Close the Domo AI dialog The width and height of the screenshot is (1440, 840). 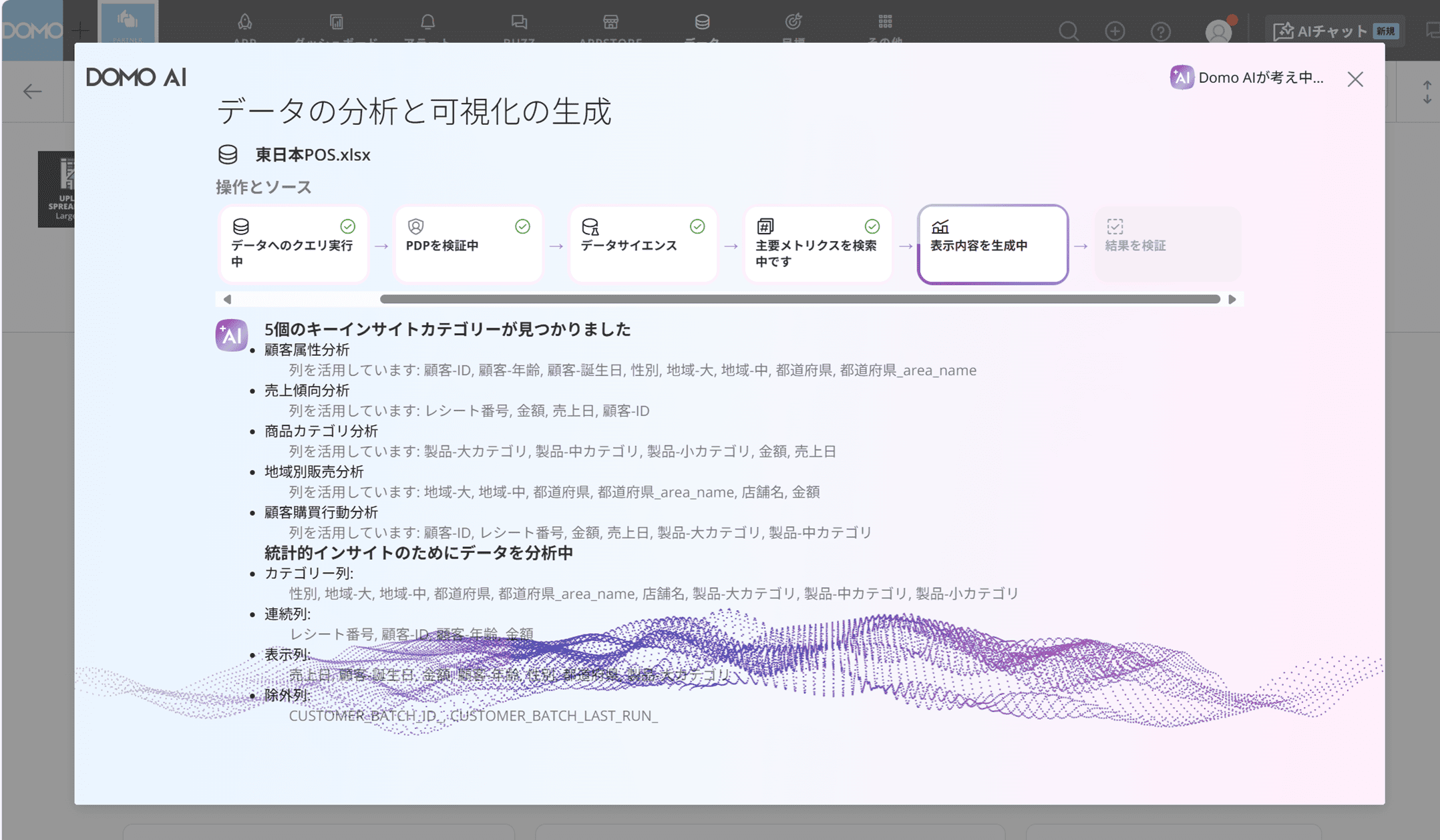pyautogui.click(x=1355, y=79)
